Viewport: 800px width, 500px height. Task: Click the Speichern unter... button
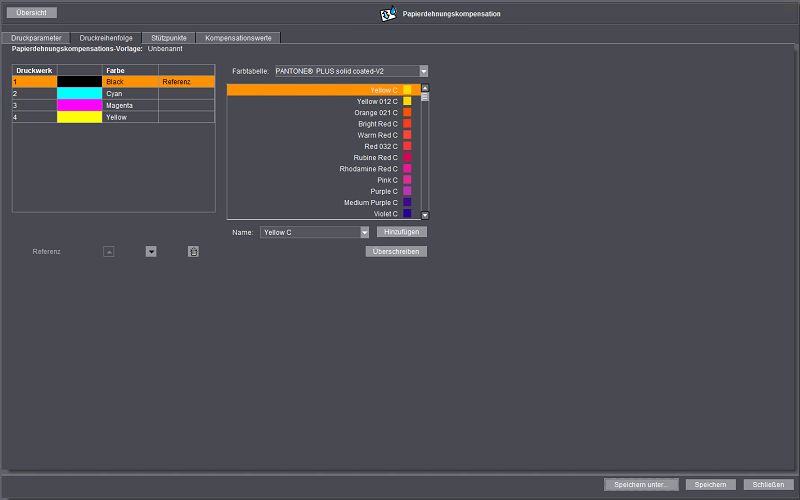pyautogui.click(x=641, y=484)
